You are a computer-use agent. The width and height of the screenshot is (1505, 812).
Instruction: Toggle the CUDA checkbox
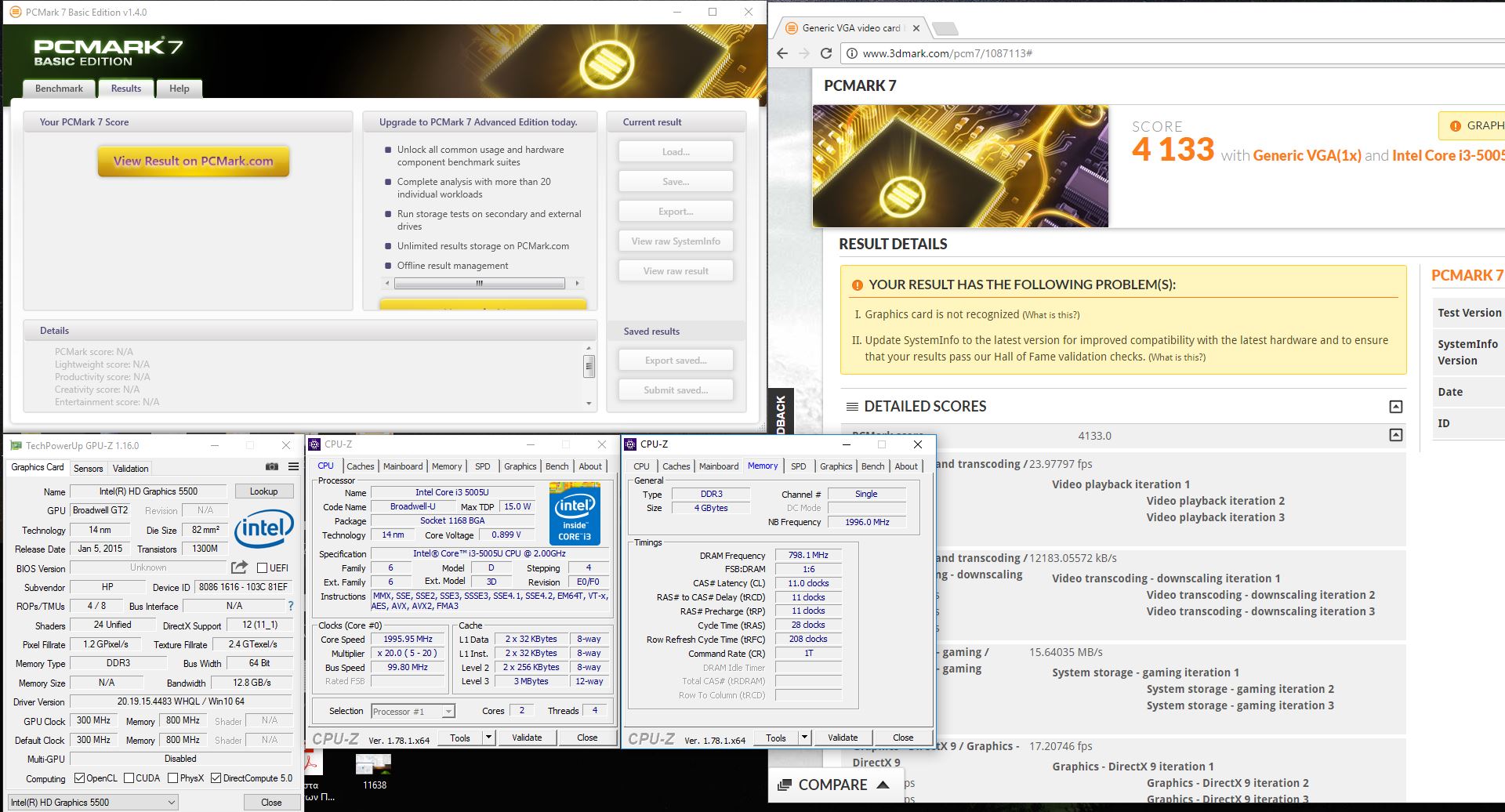(129, 778)
